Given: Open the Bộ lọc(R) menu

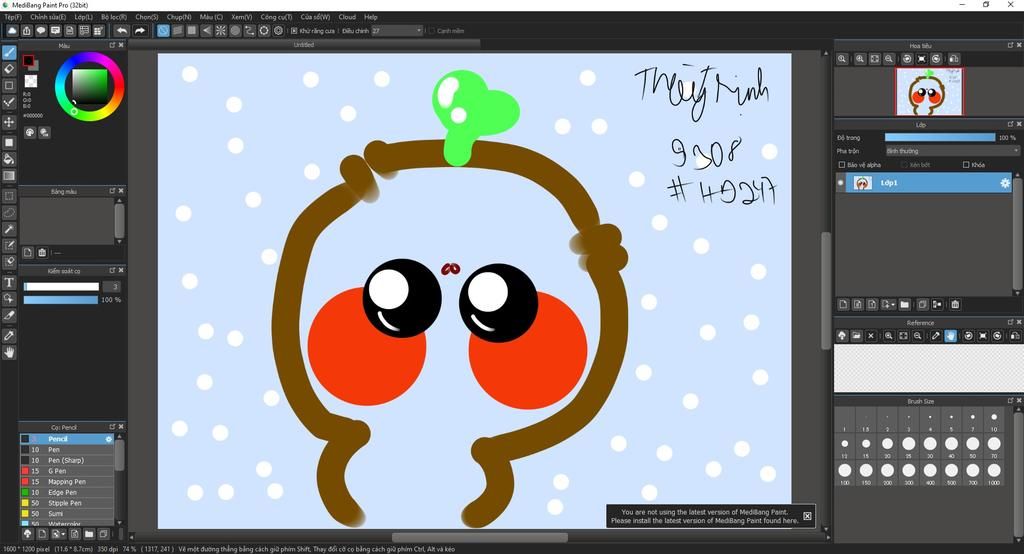Looking at the screenshot, I should click(x=114, y=17).
